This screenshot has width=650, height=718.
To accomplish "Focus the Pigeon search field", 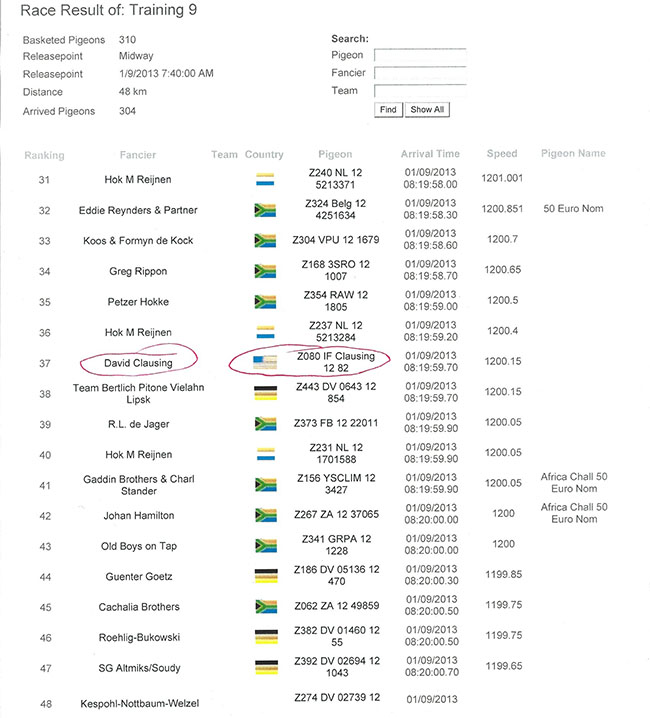I will pyautogui.click(x=420, y=55).
